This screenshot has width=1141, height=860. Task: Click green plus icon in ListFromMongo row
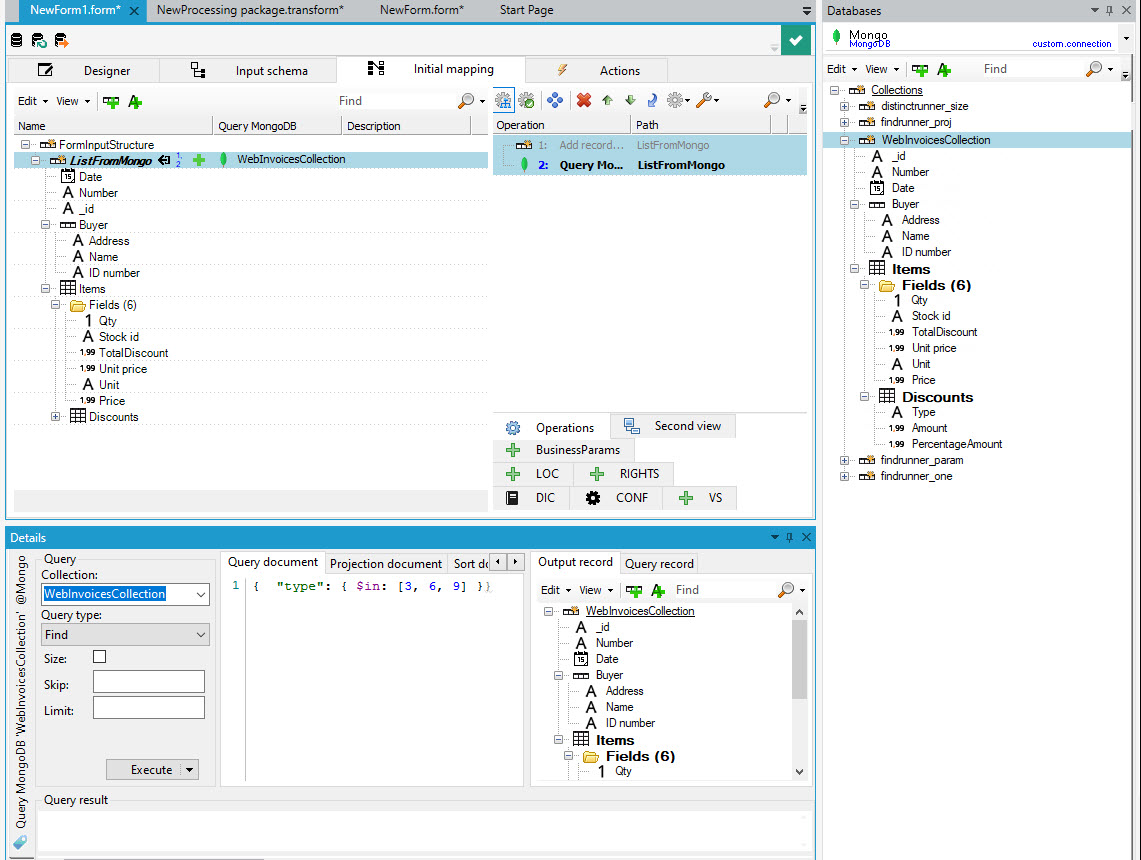click(x=199, y=160)
